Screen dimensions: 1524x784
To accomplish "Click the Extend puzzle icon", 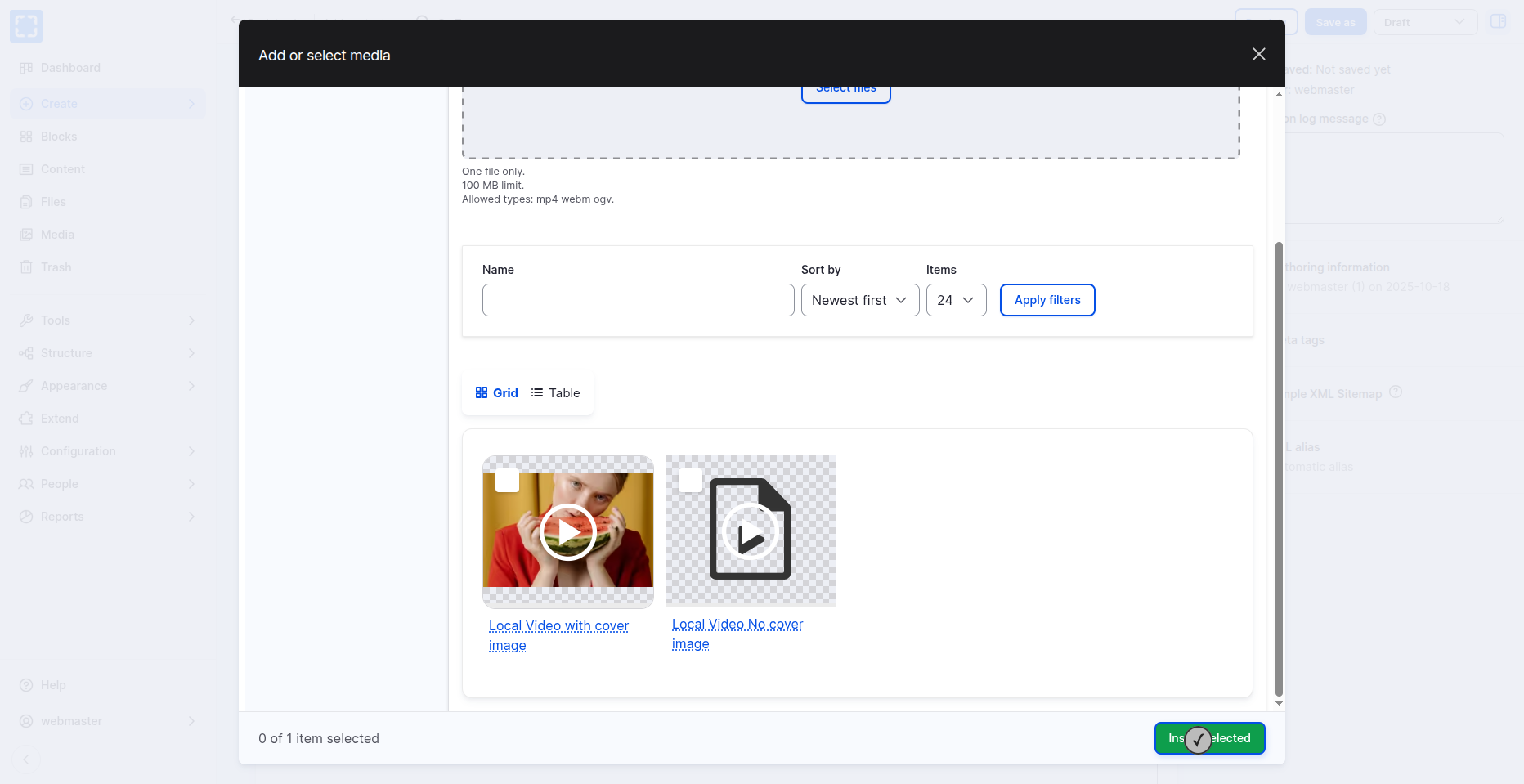I will (x=26, y=419).
